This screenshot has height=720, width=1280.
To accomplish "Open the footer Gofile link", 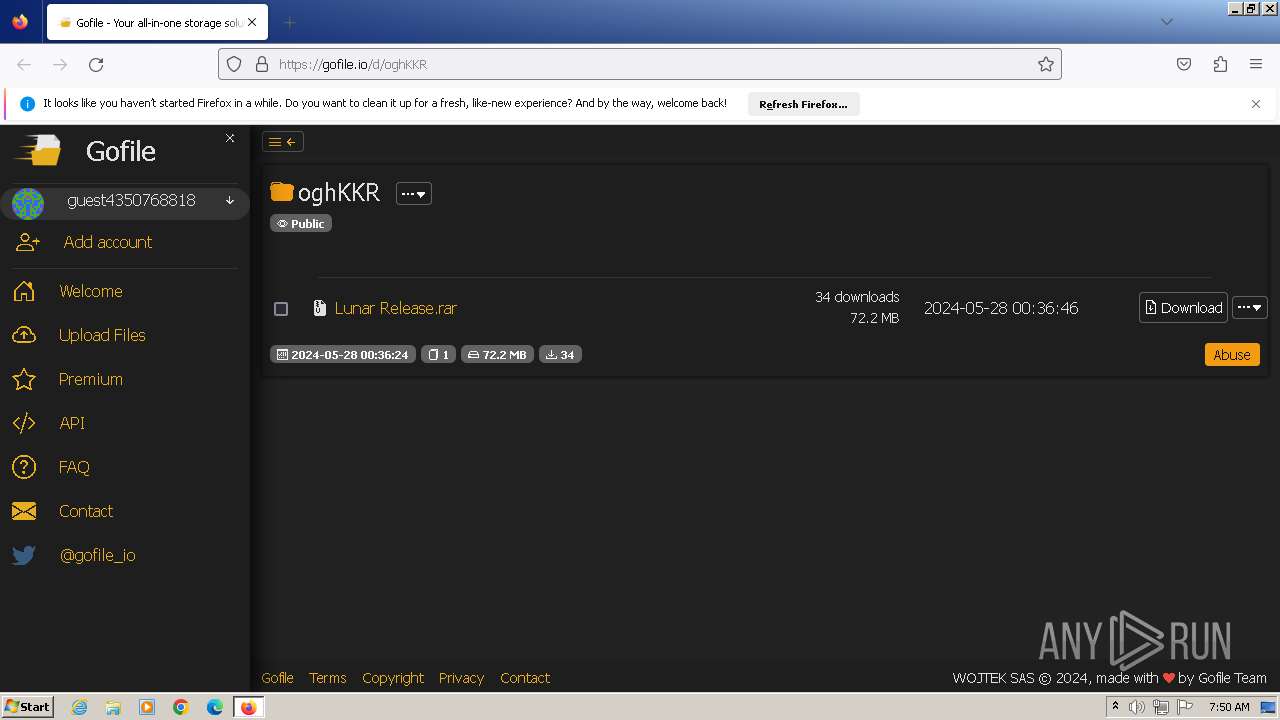I will [x=277, y=678].
